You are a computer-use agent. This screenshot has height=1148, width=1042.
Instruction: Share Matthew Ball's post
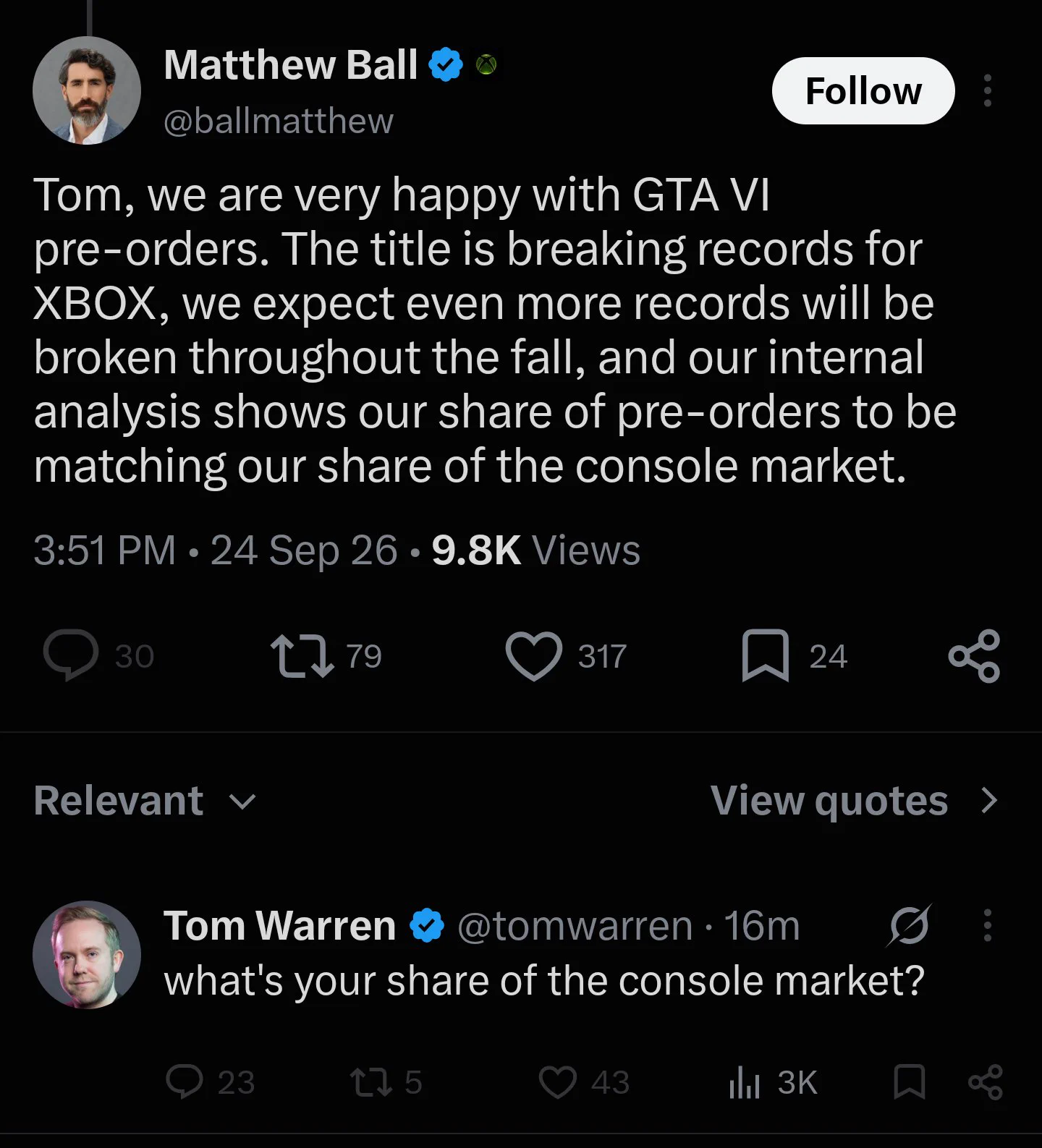(x=975, y=655)
